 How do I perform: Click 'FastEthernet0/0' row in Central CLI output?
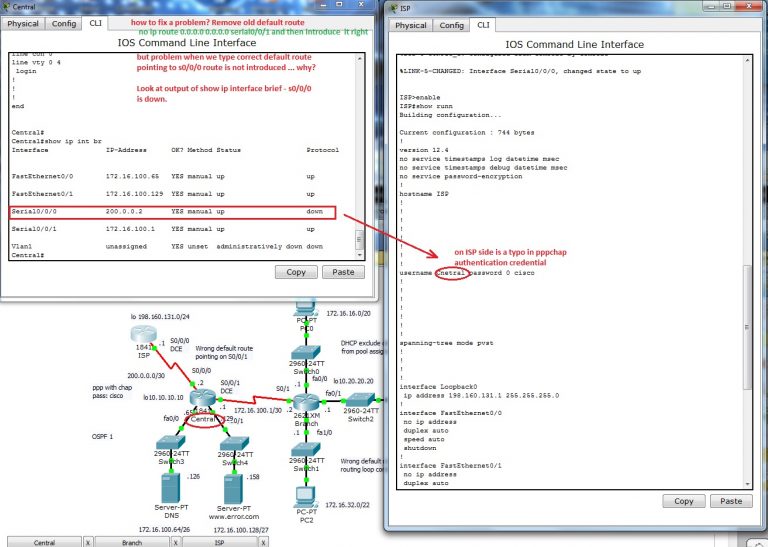pyautogui.click(x=163, y=176)
